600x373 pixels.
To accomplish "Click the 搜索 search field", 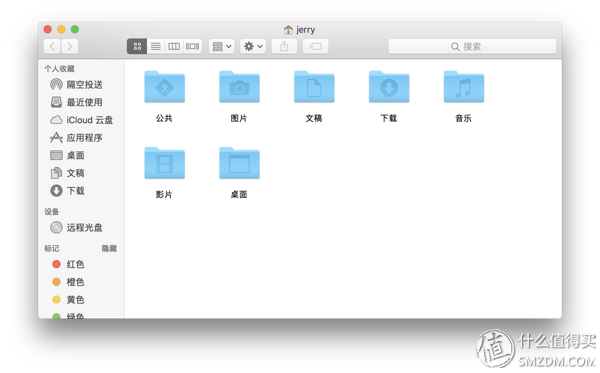I will pyautogui.click(x=472, y=46).
